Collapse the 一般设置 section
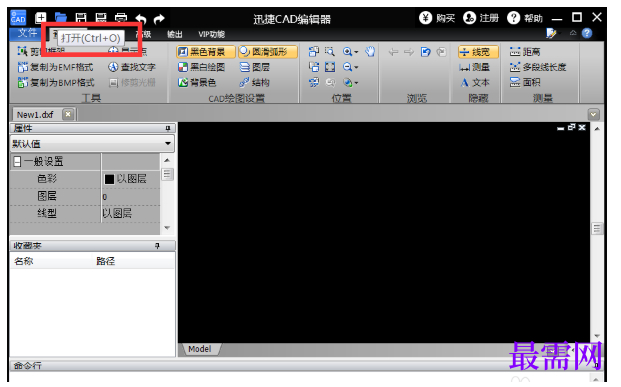 (17, 162)
